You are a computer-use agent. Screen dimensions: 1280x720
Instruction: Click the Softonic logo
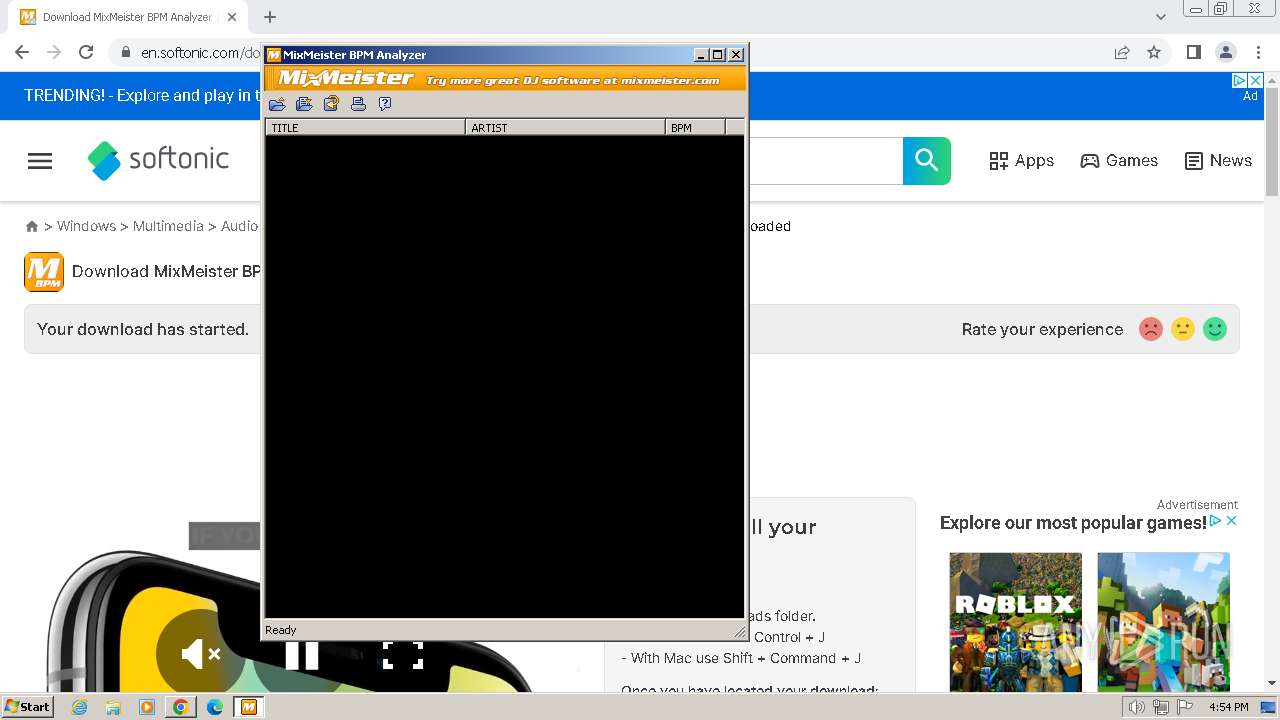click(158, 160)
